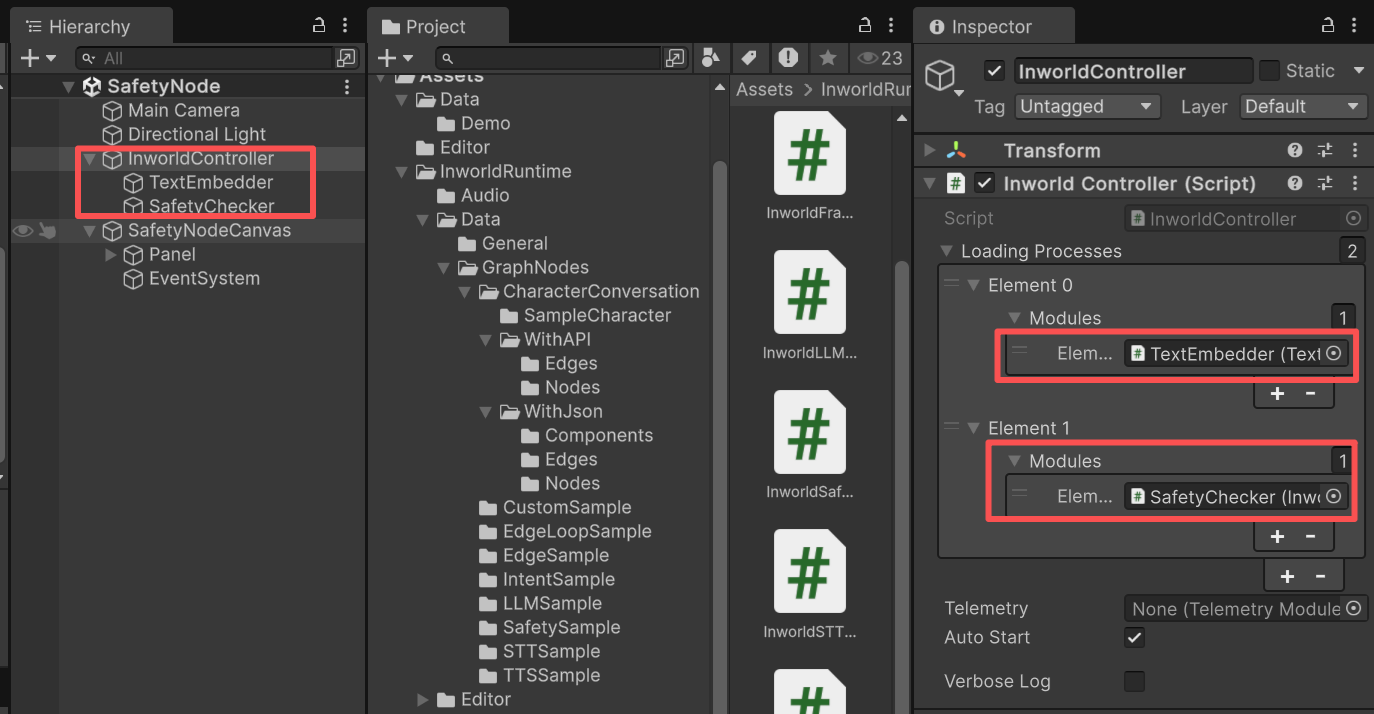Image resolution: width=1374 pixels, height=714 pixels.
Task: Enable the Verbose Log checkbox
Action: point(1134,681)
